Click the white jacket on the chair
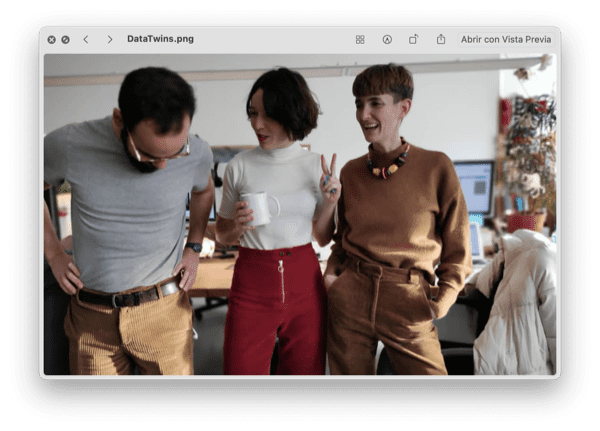The image size is (600, 431). [x=516, y=305]
